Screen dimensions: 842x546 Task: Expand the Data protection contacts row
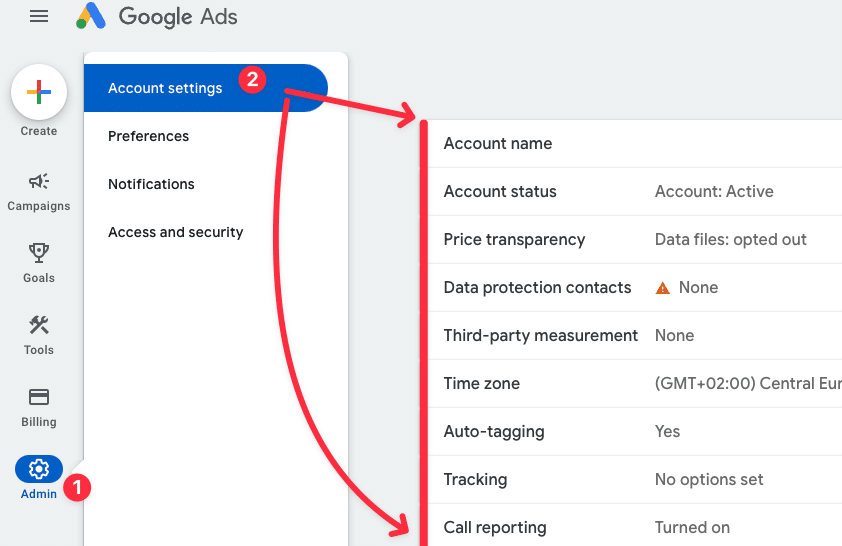pos(635,287)
